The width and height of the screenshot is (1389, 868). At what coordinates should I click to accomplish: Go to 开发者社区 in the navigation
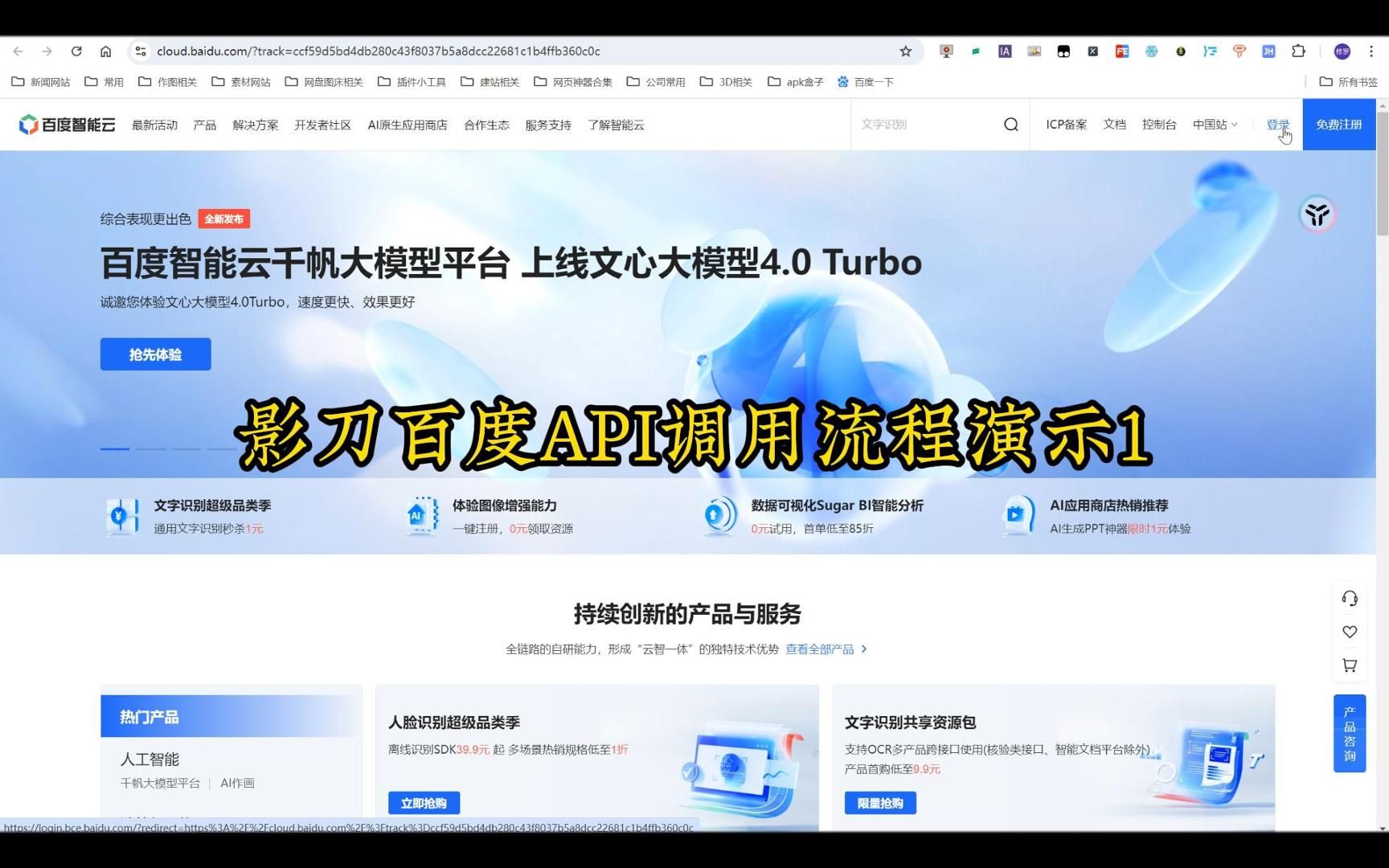click(x=322, y=125)
